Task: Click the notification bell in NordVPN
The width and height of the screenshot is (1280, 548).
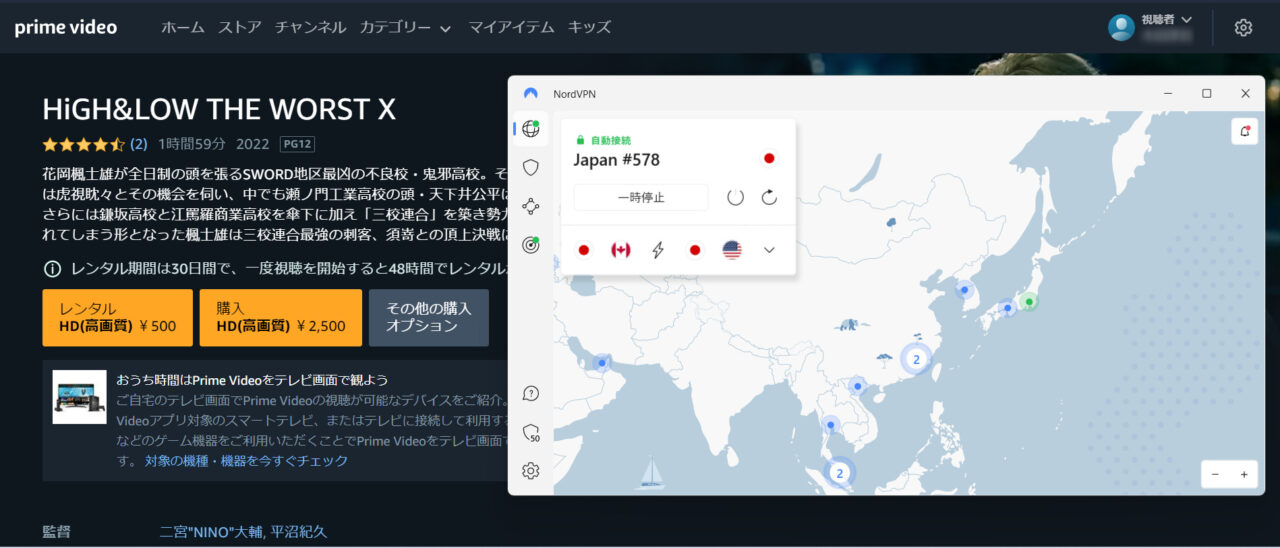Action: coord(1244,131)
